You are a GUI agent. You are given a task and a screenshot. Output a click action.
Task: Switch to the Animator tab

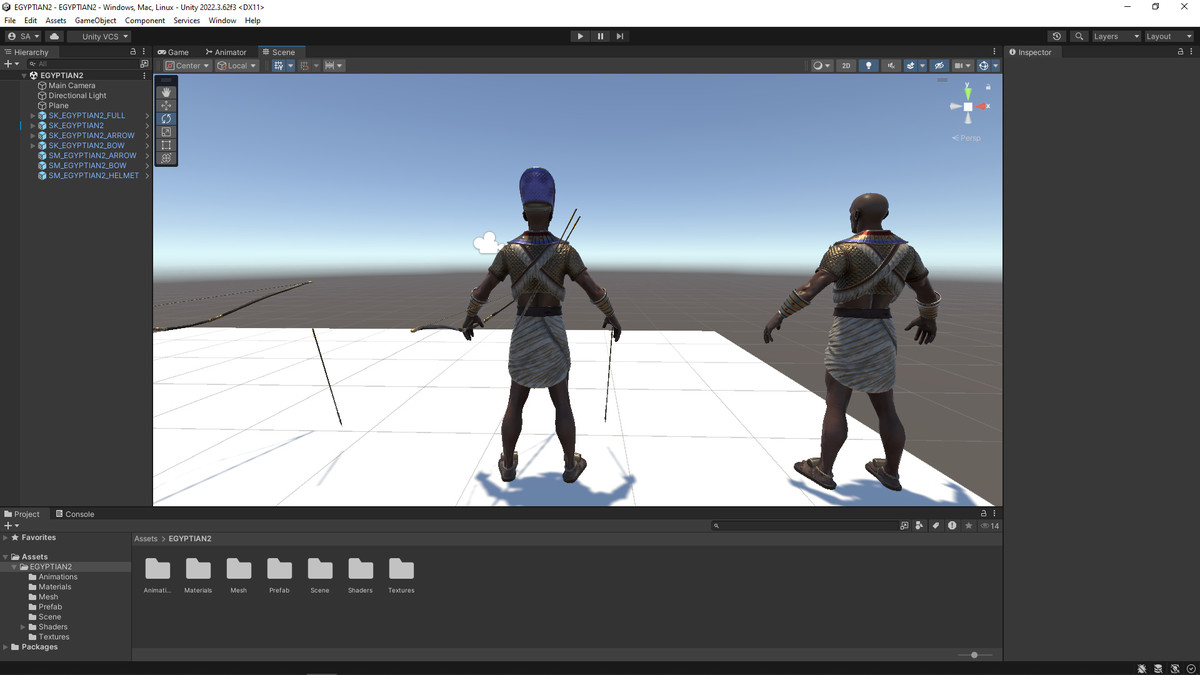point(226,52)
